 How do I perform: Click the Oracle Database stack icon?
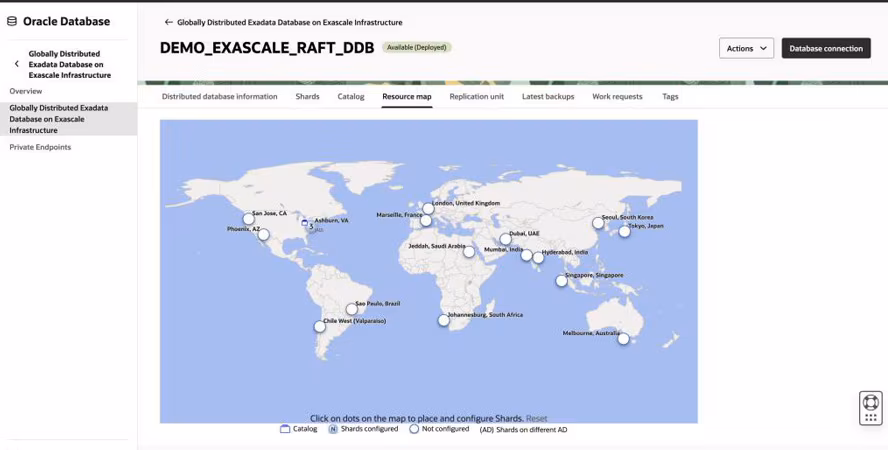[x=11, y=22]
